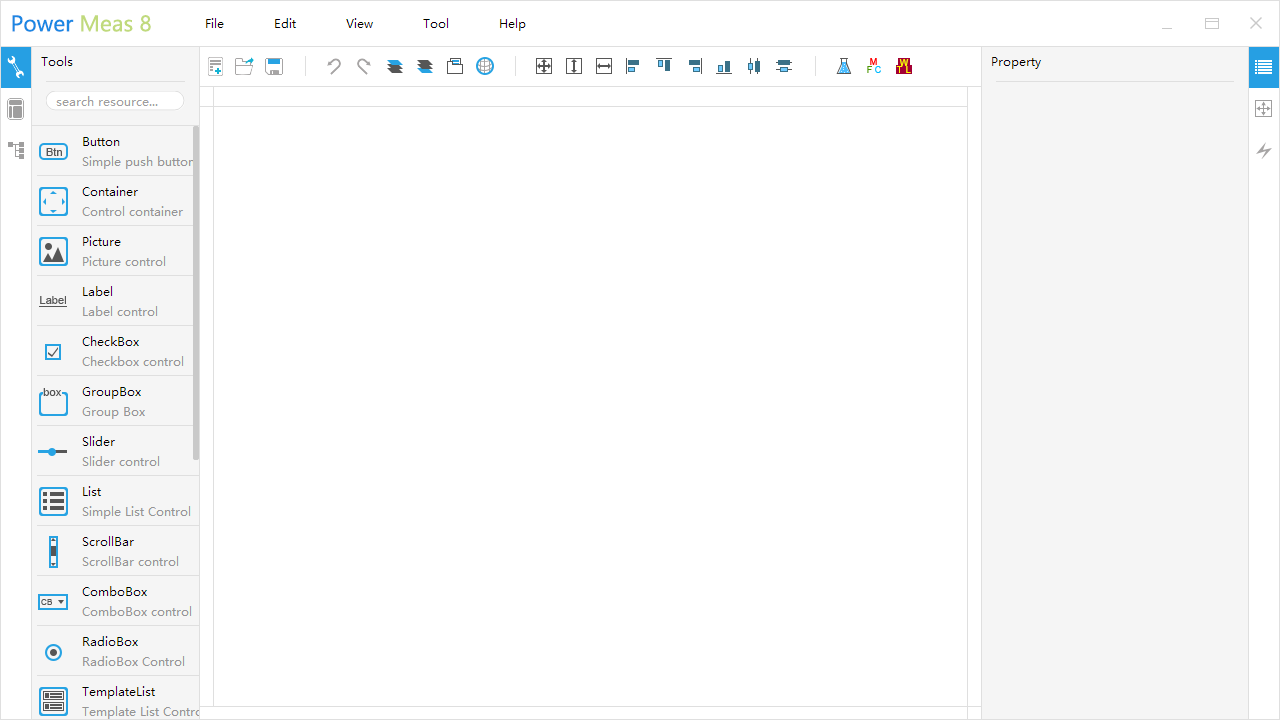Click the 'Tools' panel heading
The width and height of the screenshot is (1280, 720).
click(x=57, y=62)
